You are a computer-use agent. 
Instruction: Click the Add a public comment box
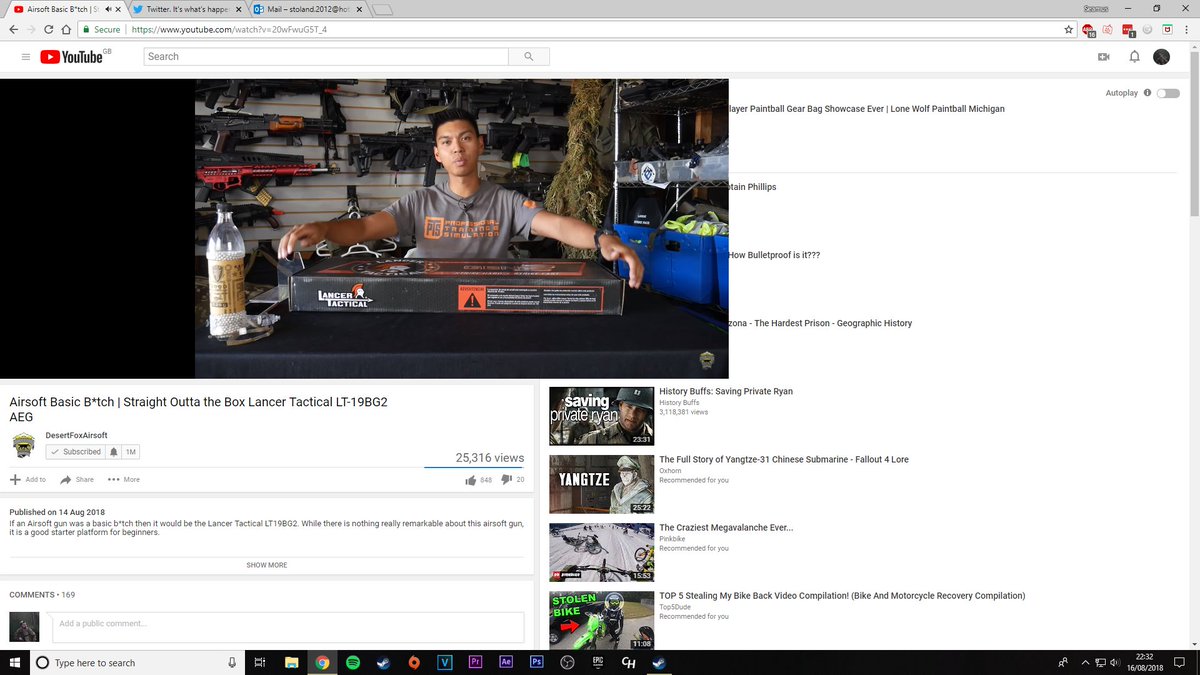(x=287, y=627)
